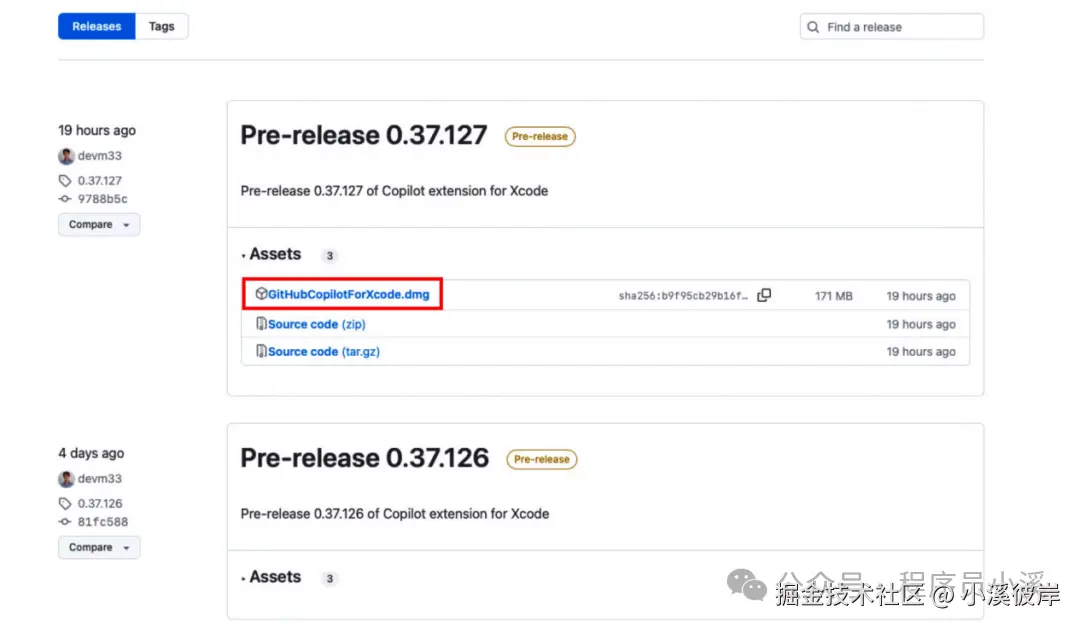Copy the sha256 hash with the clipboard icon
This screenshot has height=628, width=1080.
764,295
